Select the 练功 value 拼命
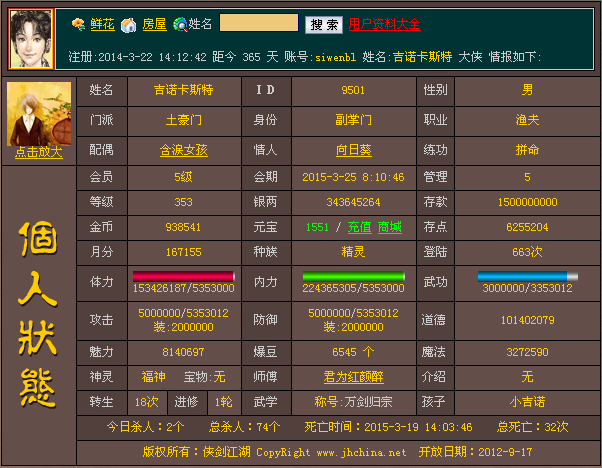Image resolution: width=602 pixels, height=468 pixels. click(x=528, y=150)
